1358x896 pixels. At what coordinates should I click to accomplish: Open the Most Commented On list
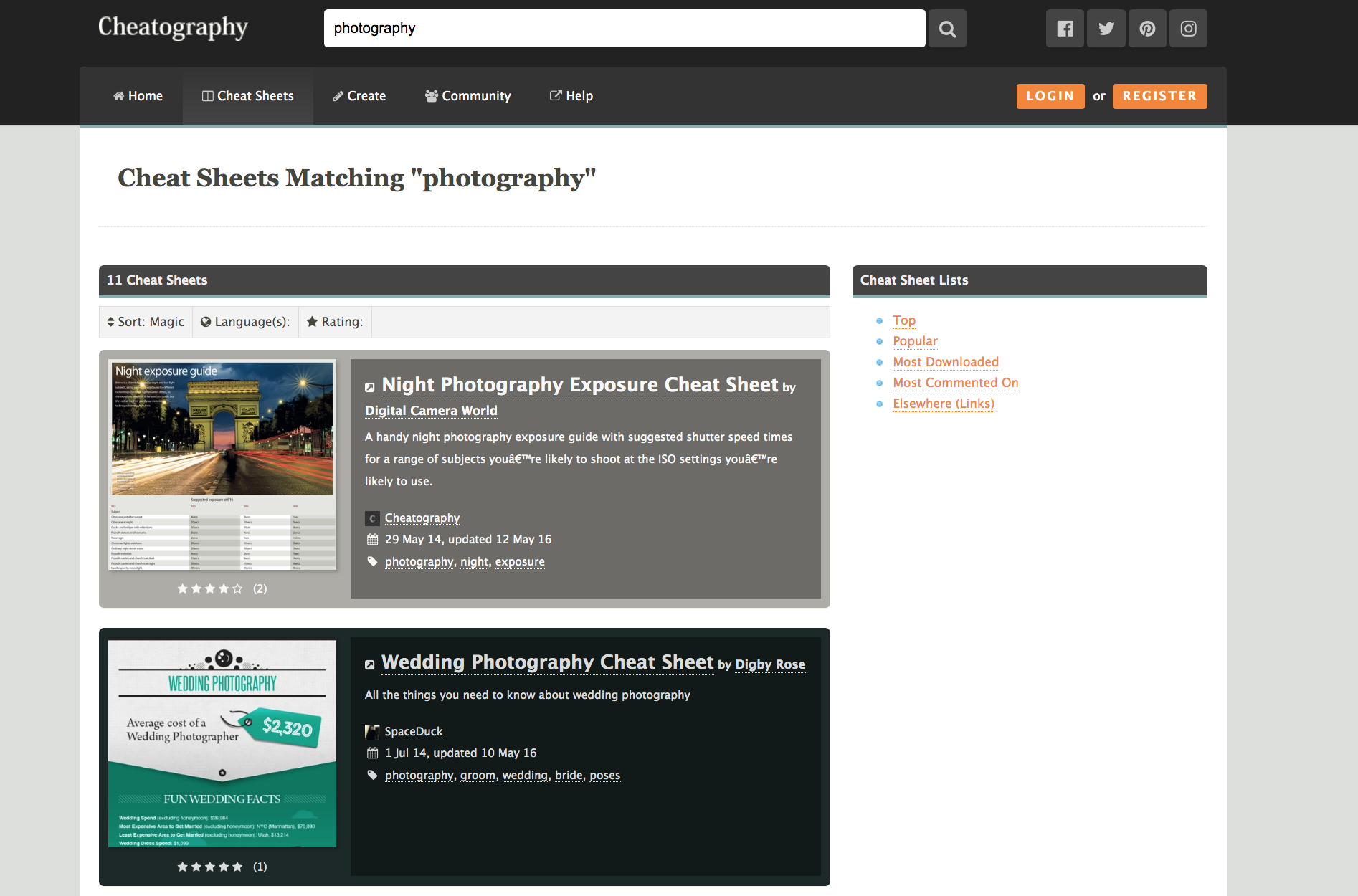point(956,383)
